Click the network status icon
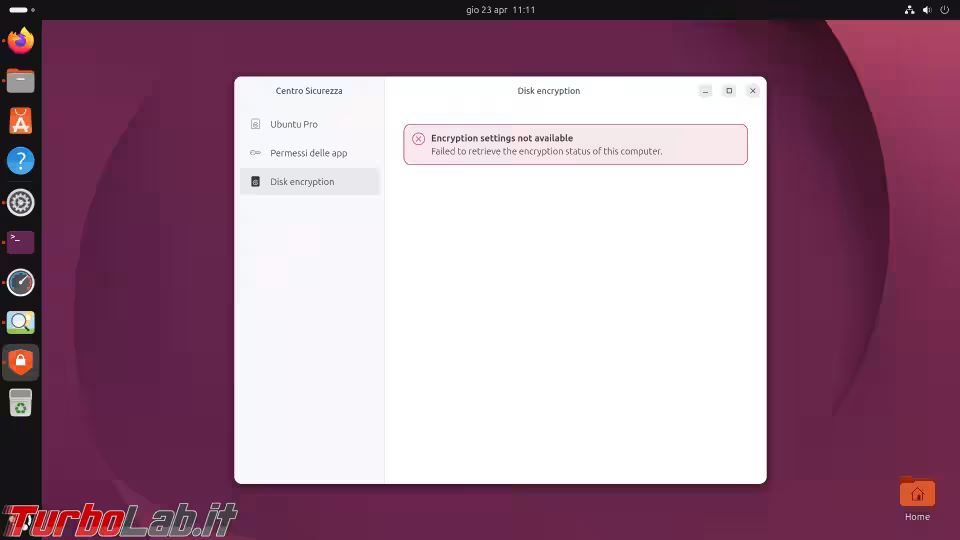The height and width of the screenshot is (540, 960). [909, 10]
